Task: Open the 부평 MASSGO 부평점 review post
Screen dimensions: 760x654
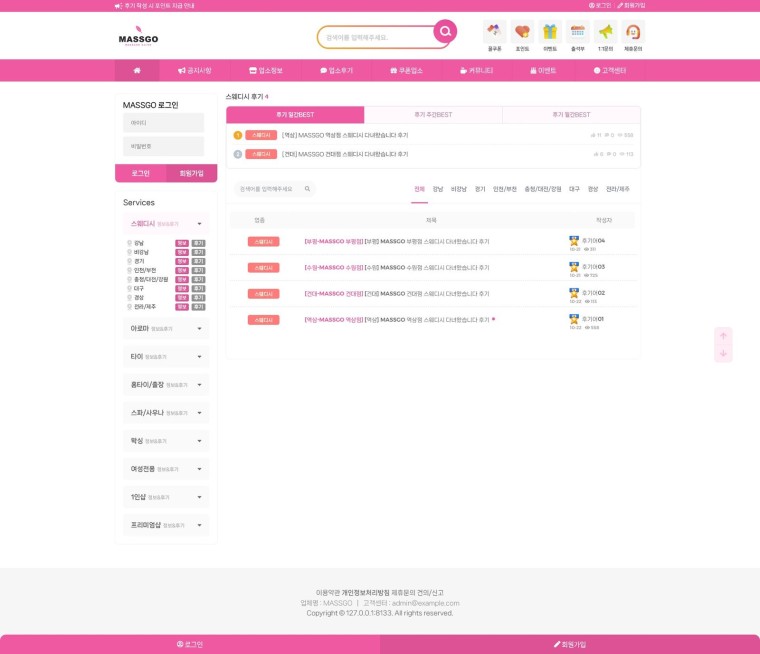Action: tap(396, 241)
